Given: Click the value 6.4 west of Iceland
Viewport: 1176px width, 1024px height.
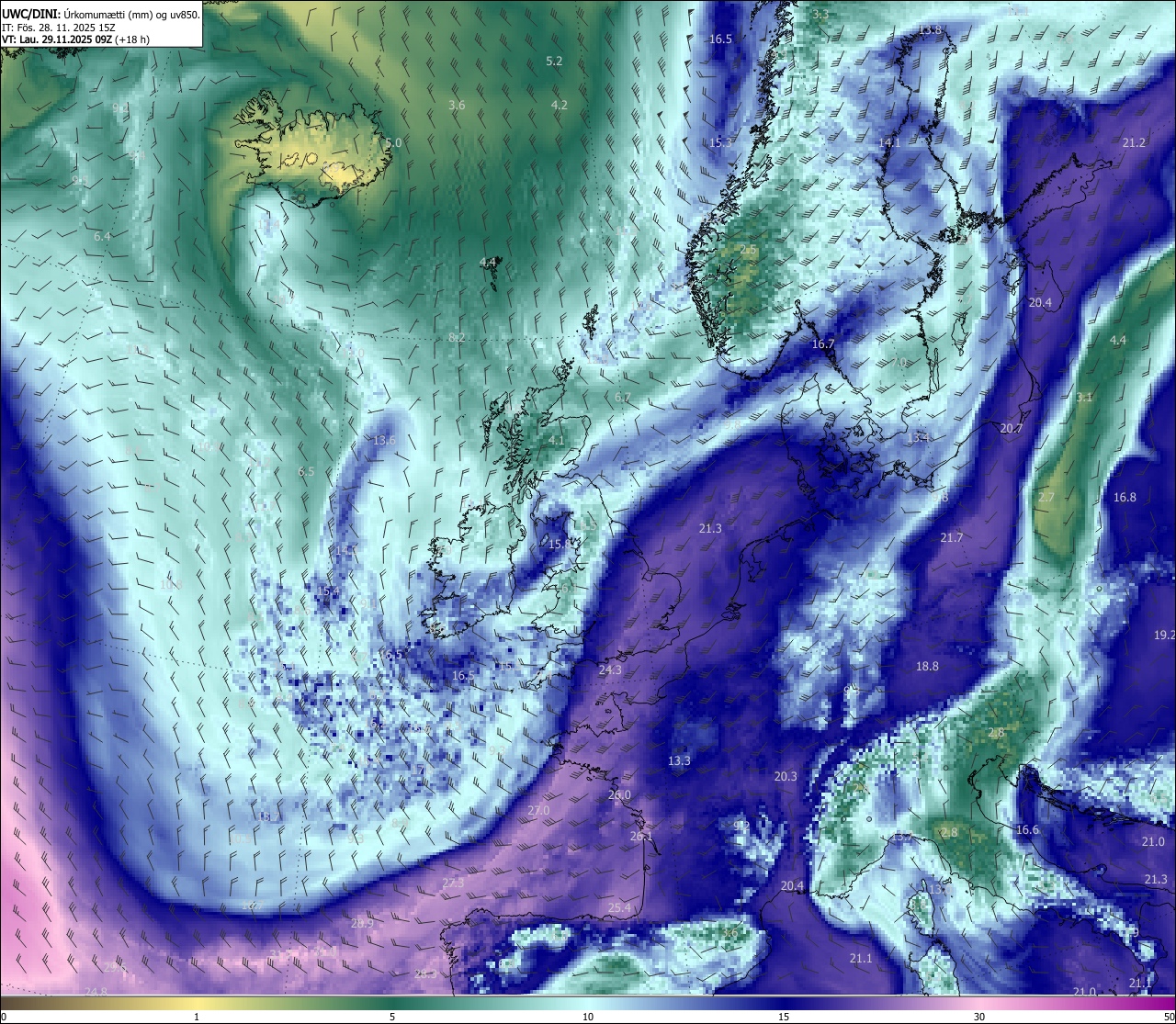Looking at the screenshot, I should coord(102,236).
